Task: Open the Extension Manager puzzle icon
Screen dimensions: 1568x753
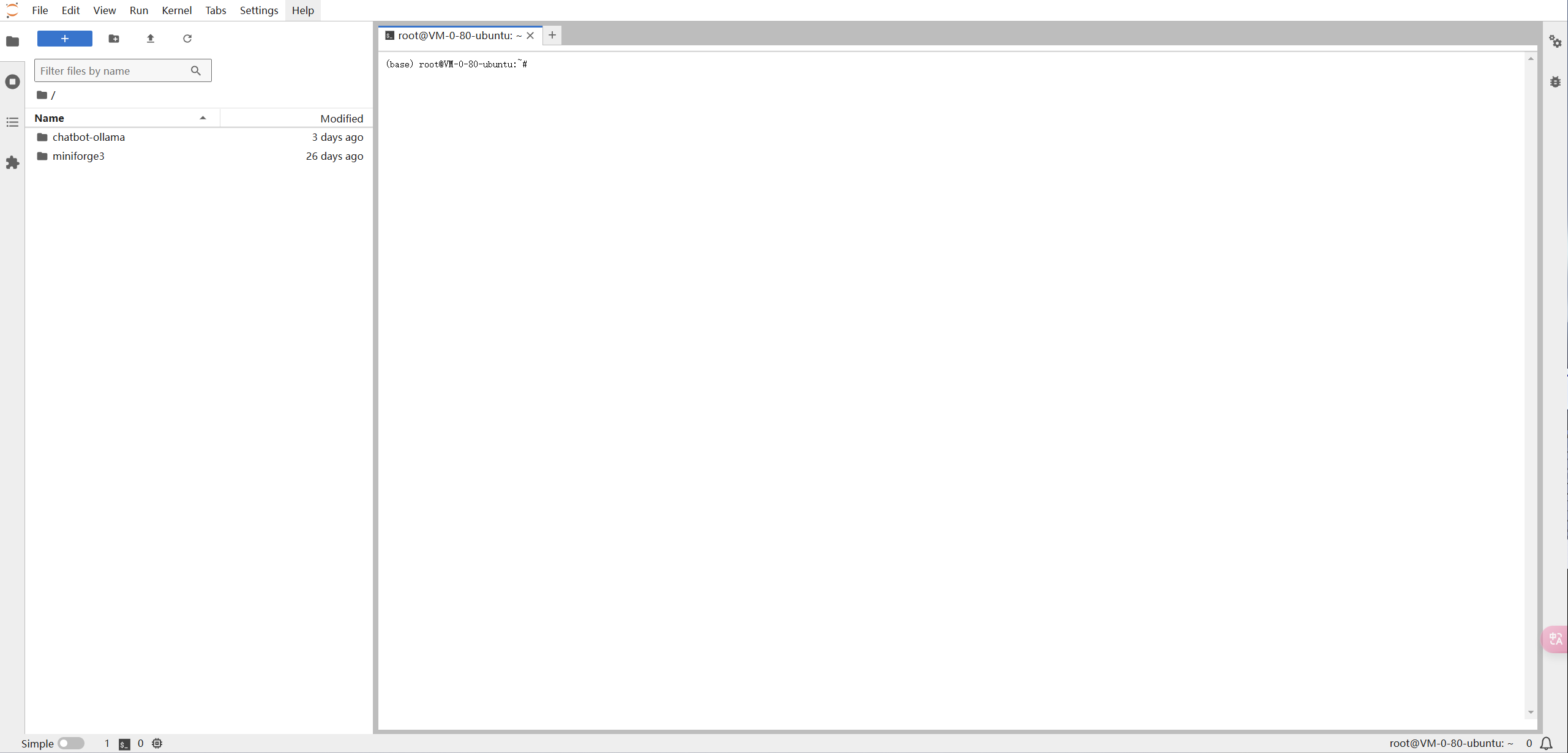Action: point(12,163)
